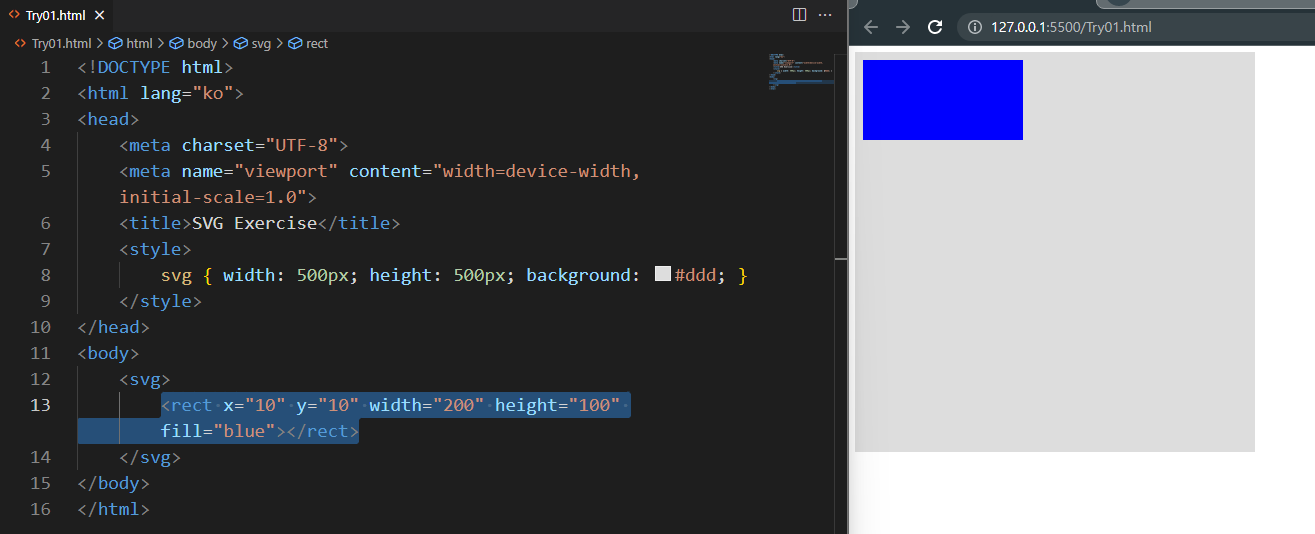
Task: Open the body breadcrumb segment
Action: point(193,44)
